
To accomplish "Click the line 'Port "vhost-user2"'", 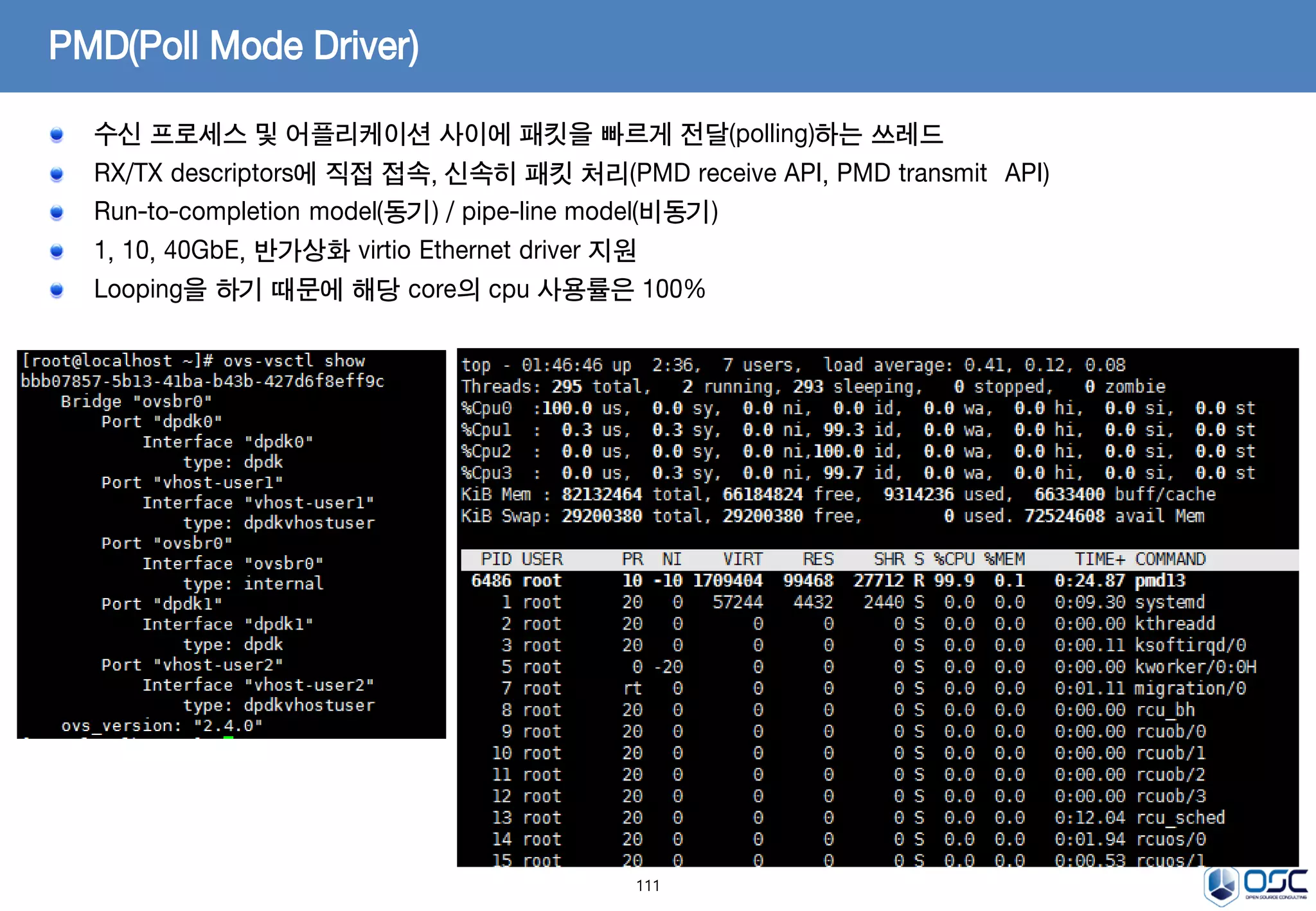I will 192,664.
